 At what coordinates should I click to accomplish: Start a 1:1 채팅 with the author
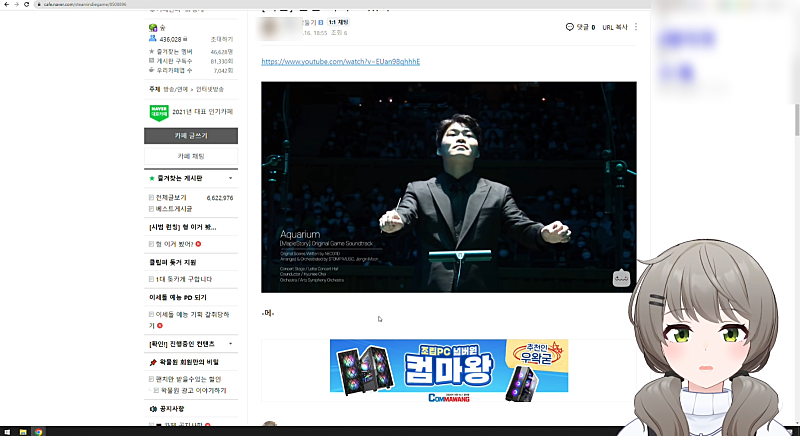point(338,22)
